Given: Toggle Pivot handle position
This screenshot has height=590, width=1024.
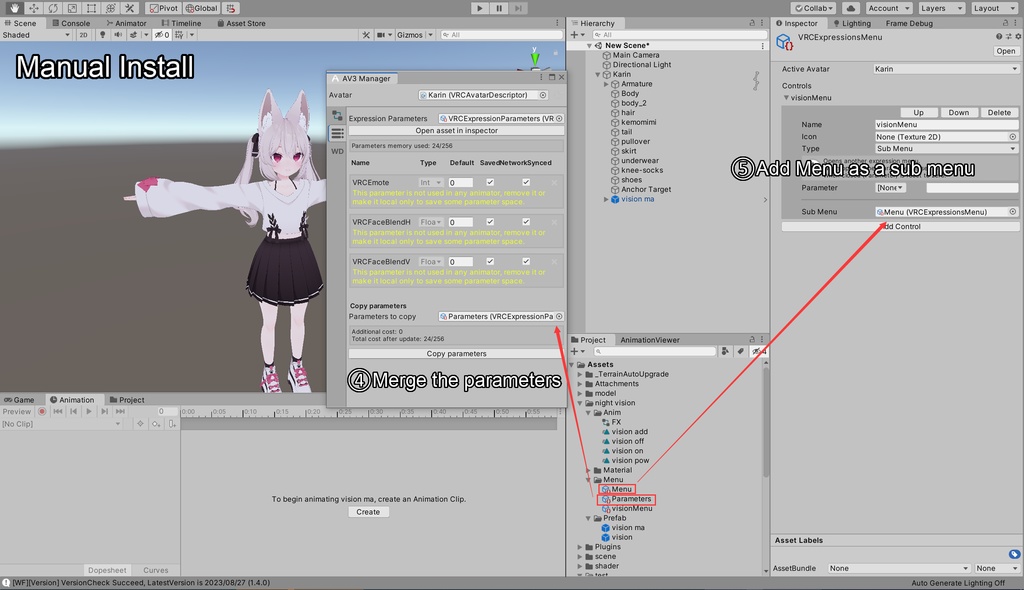Looking at the screenshot, I should 163,8.
